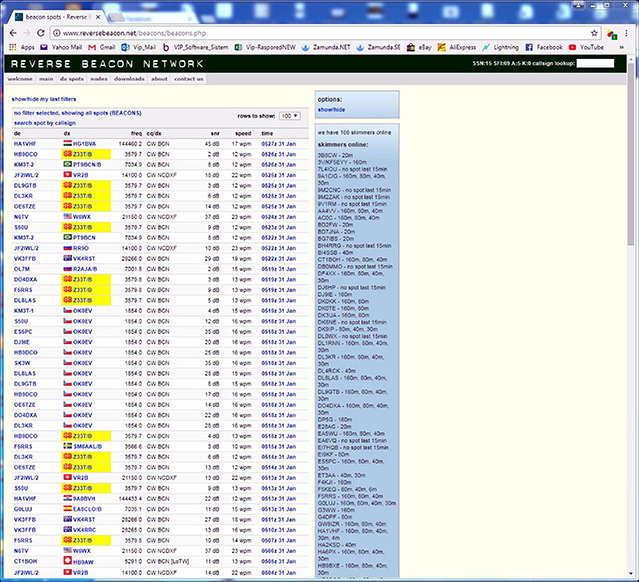Open the HG1BVA dx callsign link

click(x=86, y=144)
